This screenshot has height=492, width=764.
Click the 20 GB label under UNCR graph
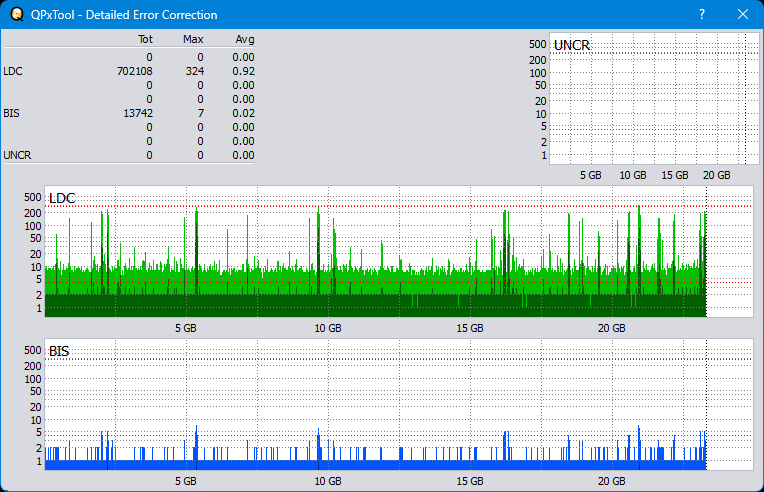[x=717, y=175]
